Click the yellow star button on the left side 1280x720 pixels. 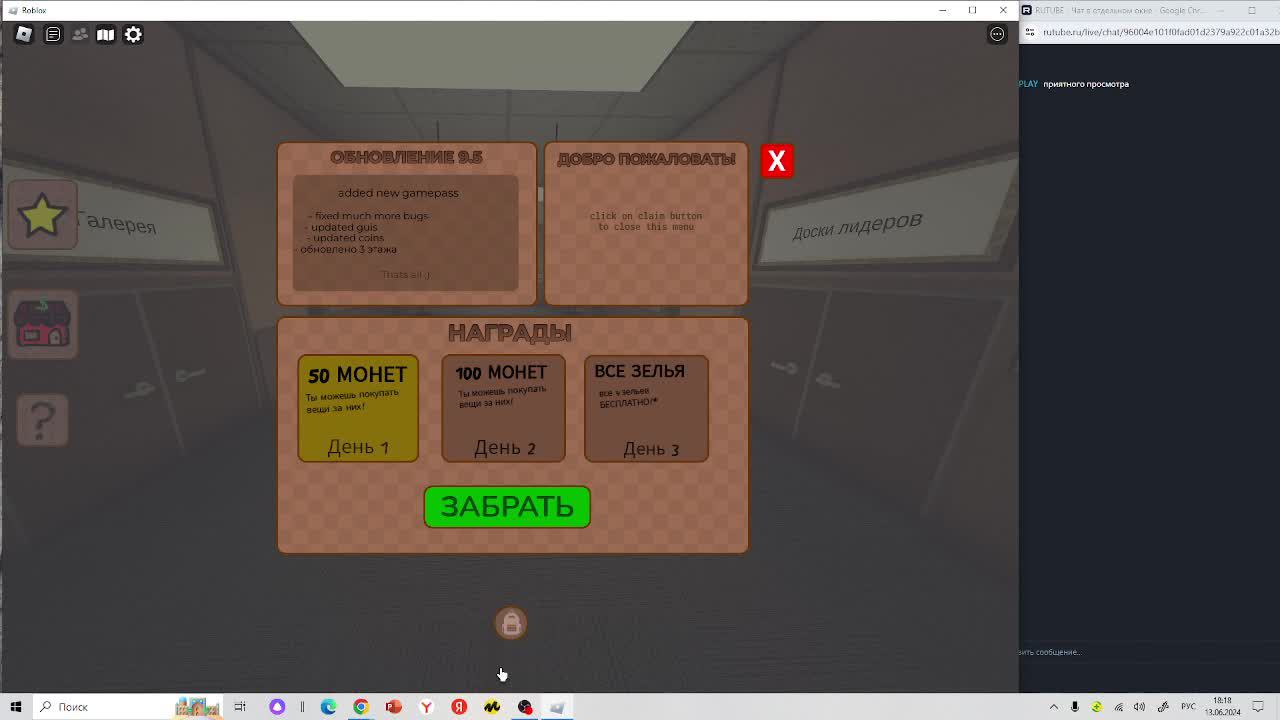tap(42, 215)
